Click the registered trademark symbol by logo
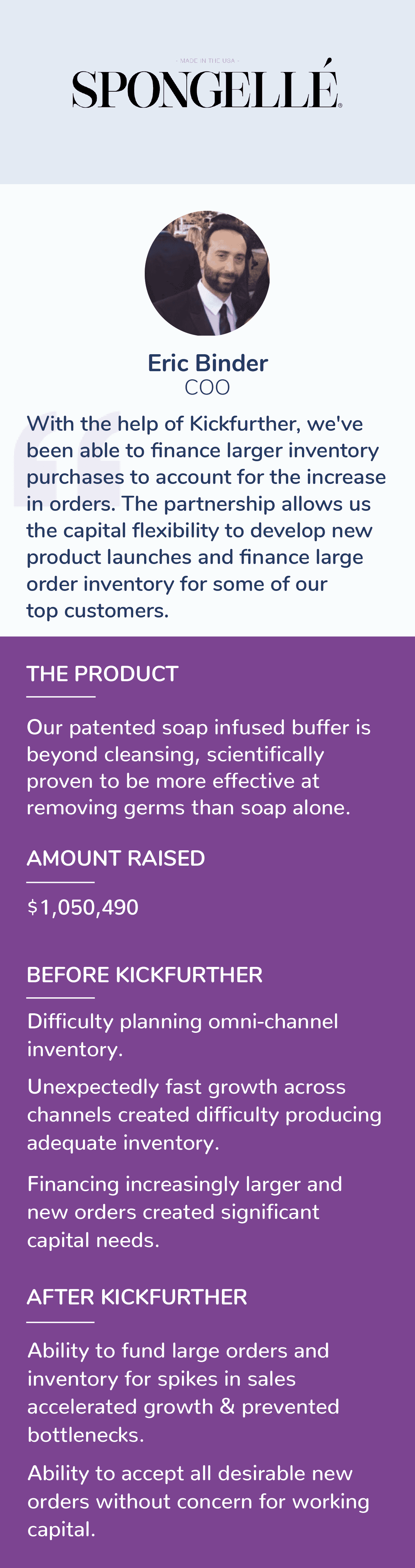Screen dimensions: 415x1568 click(x=339, y=105)
